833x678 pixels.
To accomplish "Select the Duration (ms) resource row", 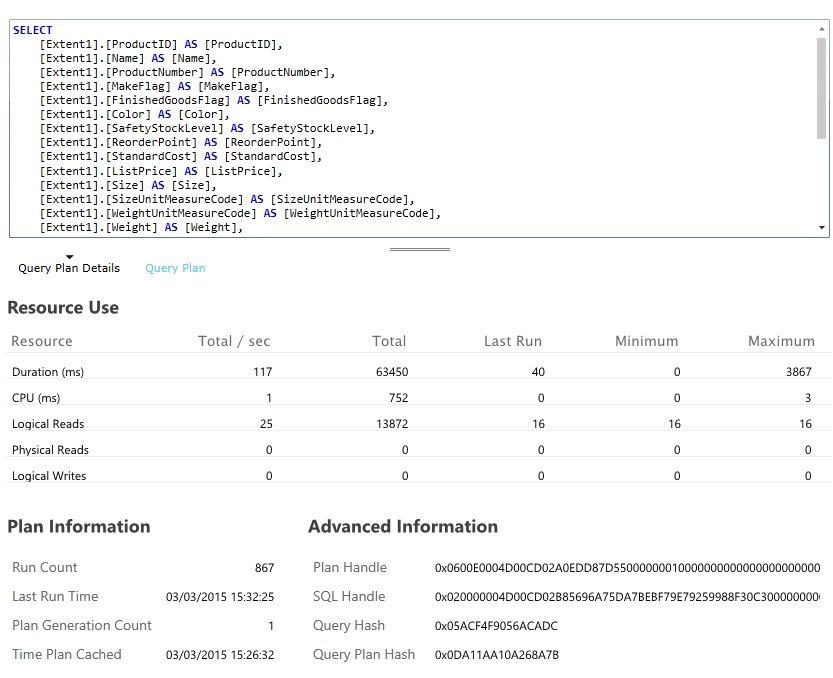I will (48, 372).
